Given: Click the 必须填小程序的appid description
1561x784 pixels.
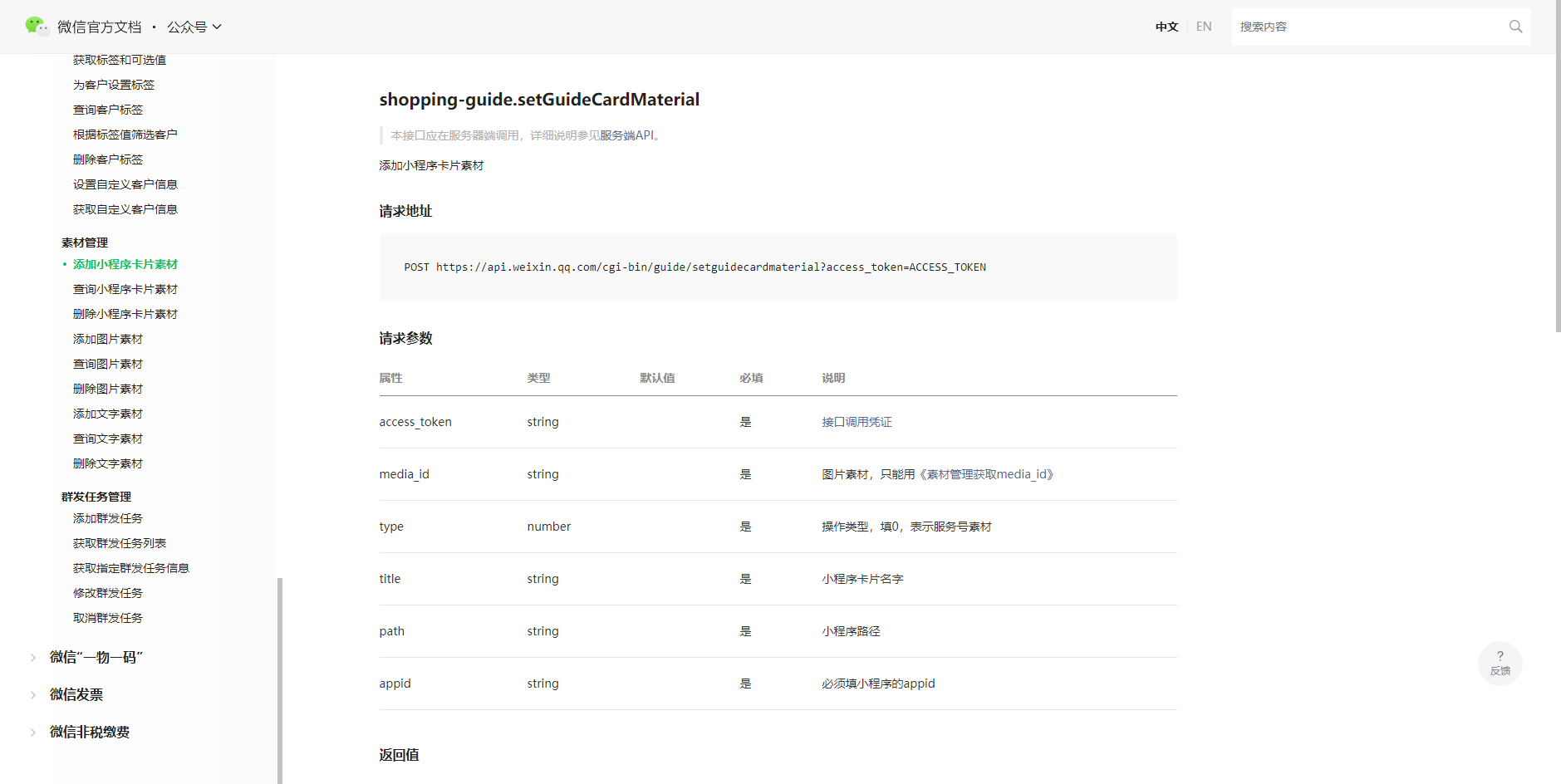Looking at the screenshot, I should tap(878, 684).
